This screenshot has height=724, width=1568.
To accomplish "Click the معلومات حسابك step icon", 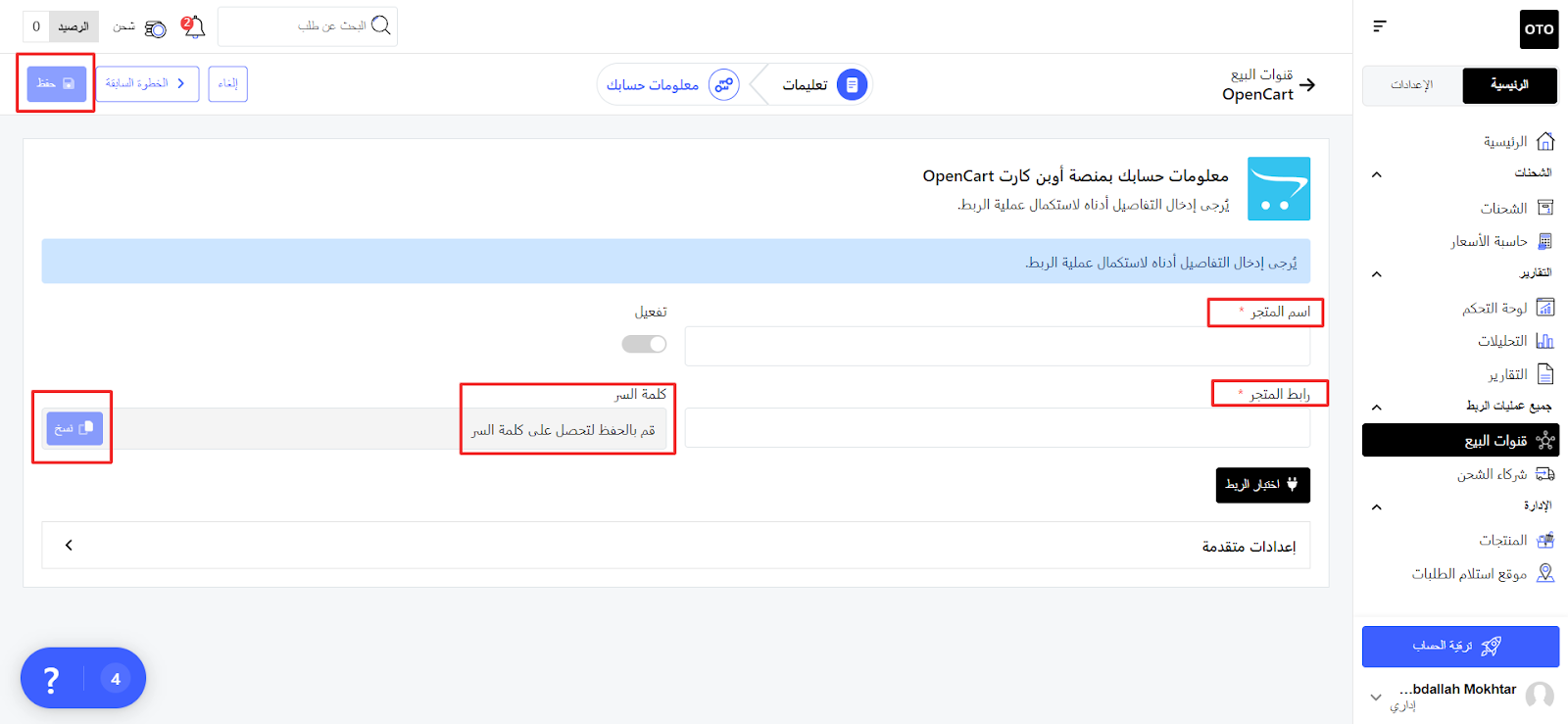I will (x=723, y=85).
